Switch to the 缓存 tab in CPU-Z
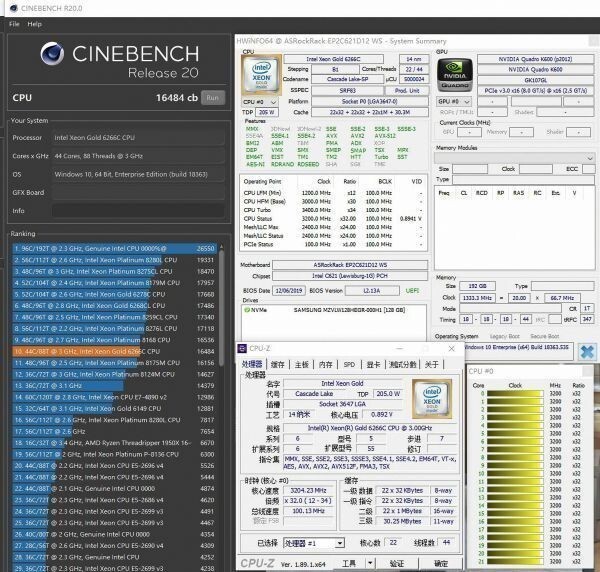The height and width of the screenshot is (572, 600). (x=277, y=365)
